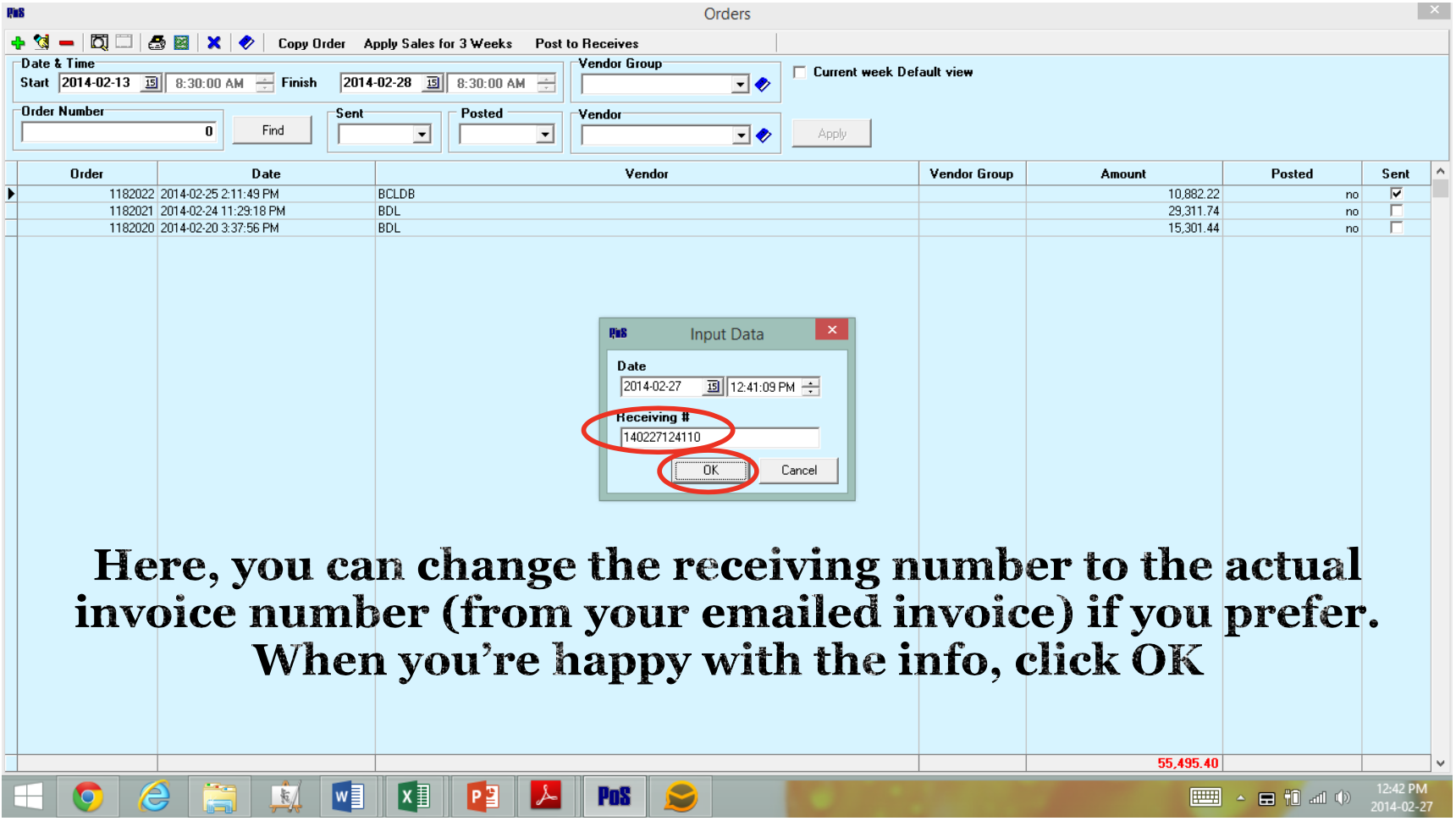The image size is (1456, 821).
Task: Open the Sent filter dropdown
Action: [x=422, y=135]
